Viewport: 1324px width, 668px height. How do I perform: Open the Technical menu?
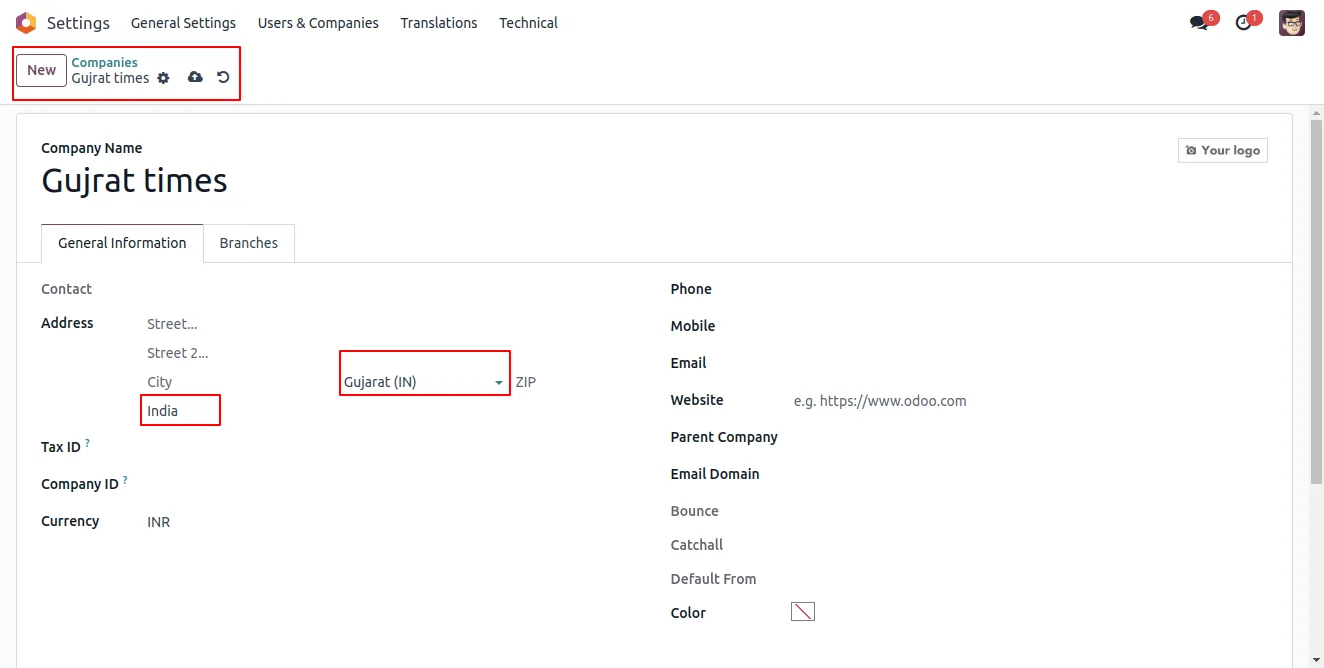tap(528, 22)
